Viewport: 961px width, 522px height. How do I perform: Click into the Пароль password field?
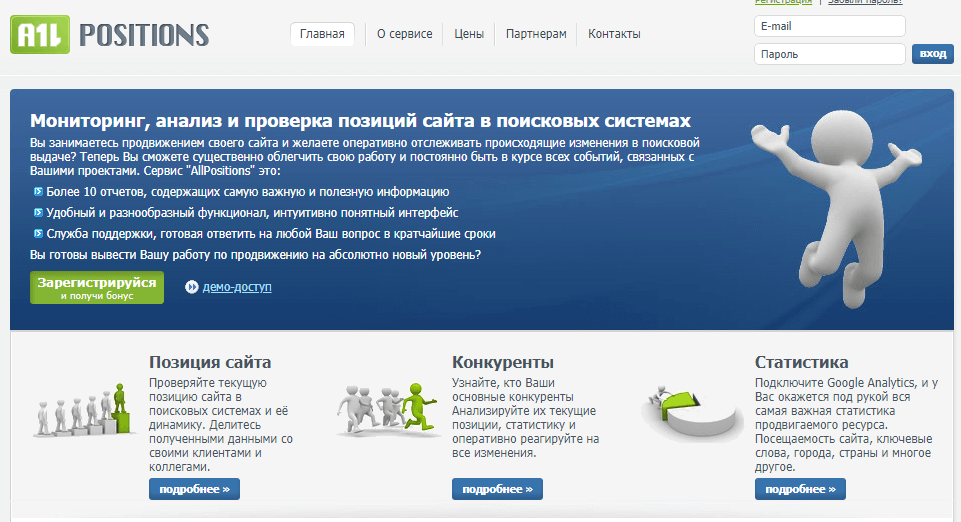pyautogui.click(x=829, y=54)
